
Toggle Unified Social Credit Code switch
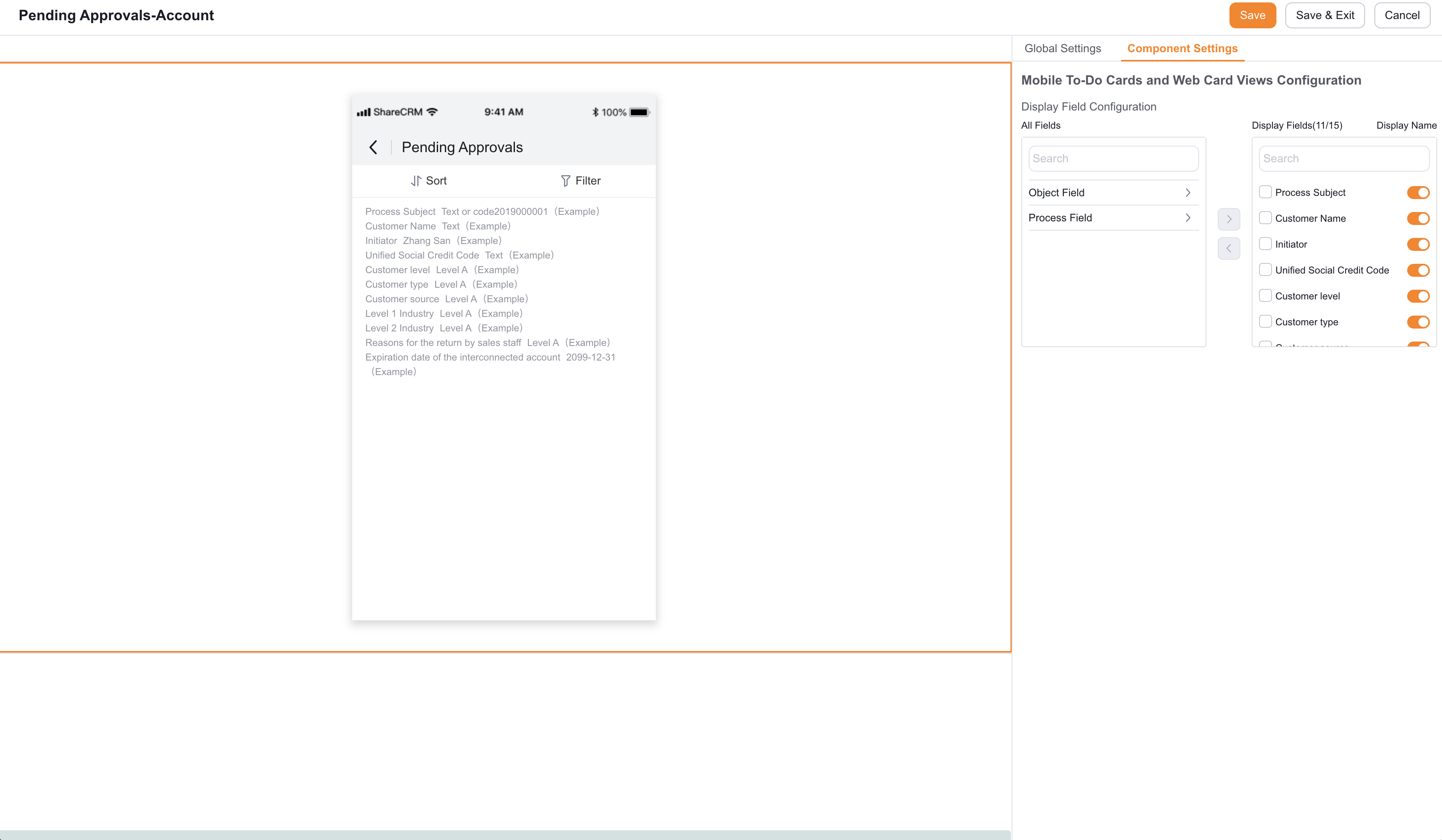(1418, 270)
